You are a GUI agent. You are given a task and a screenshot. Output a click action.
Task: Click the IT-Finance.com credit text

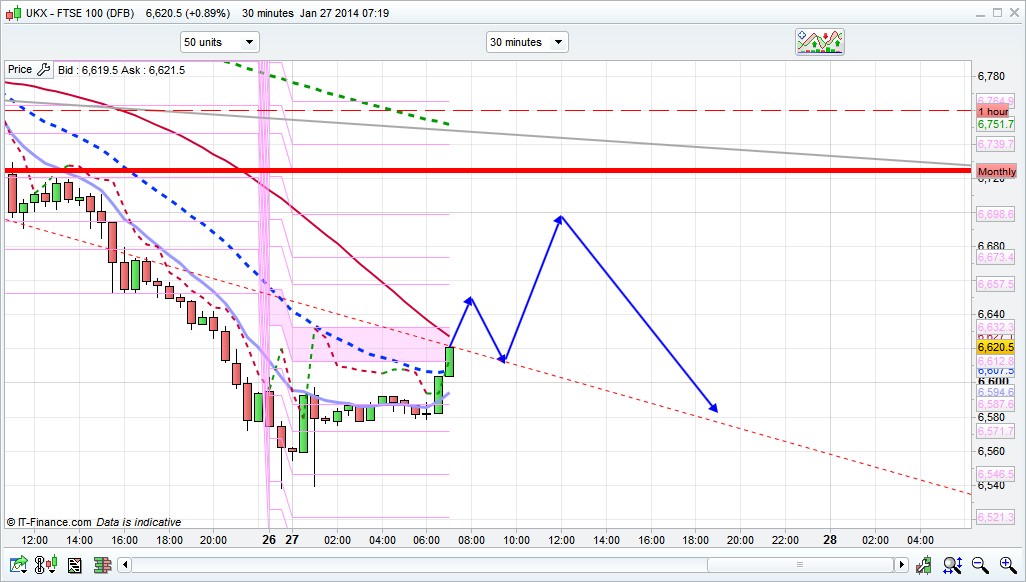tap(49, 522)
